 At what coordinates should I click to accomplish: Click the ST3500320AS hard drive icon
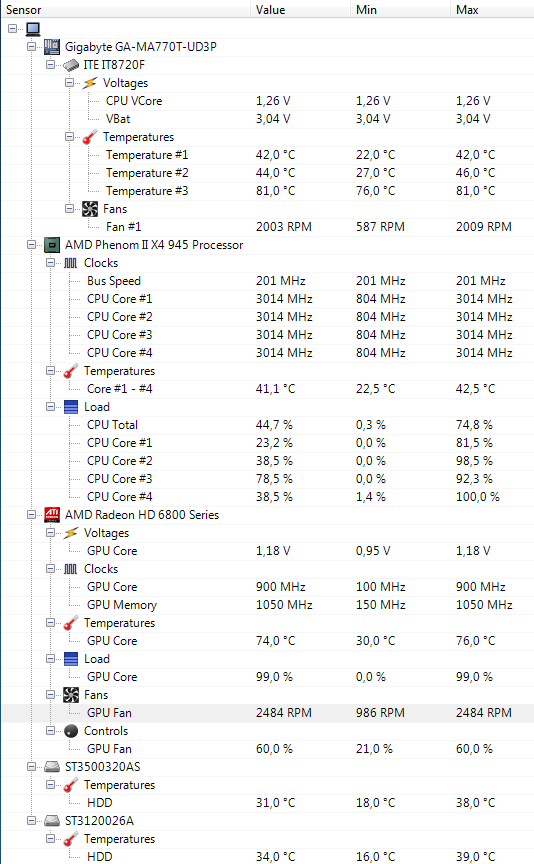[x=52, y=766]
